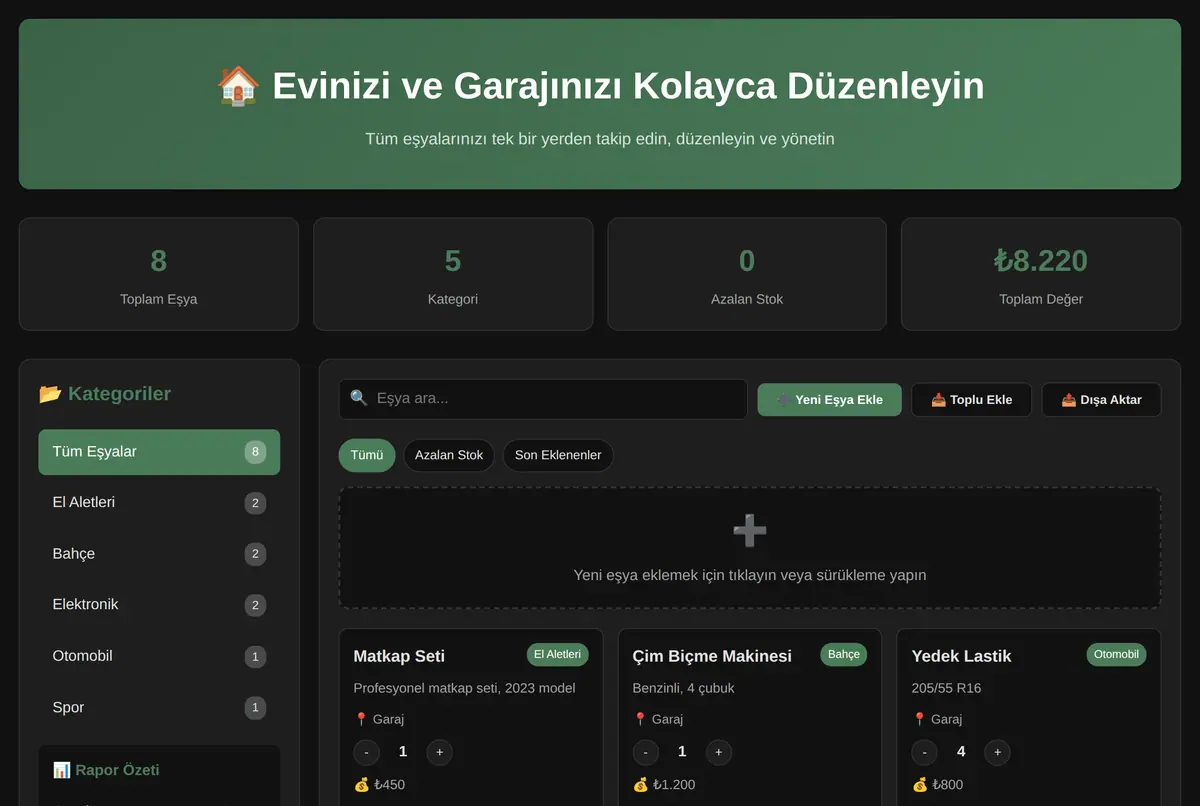Click the folder icon beside Kategoriler
Screen dimensions: 1200x806
[50, 394]
